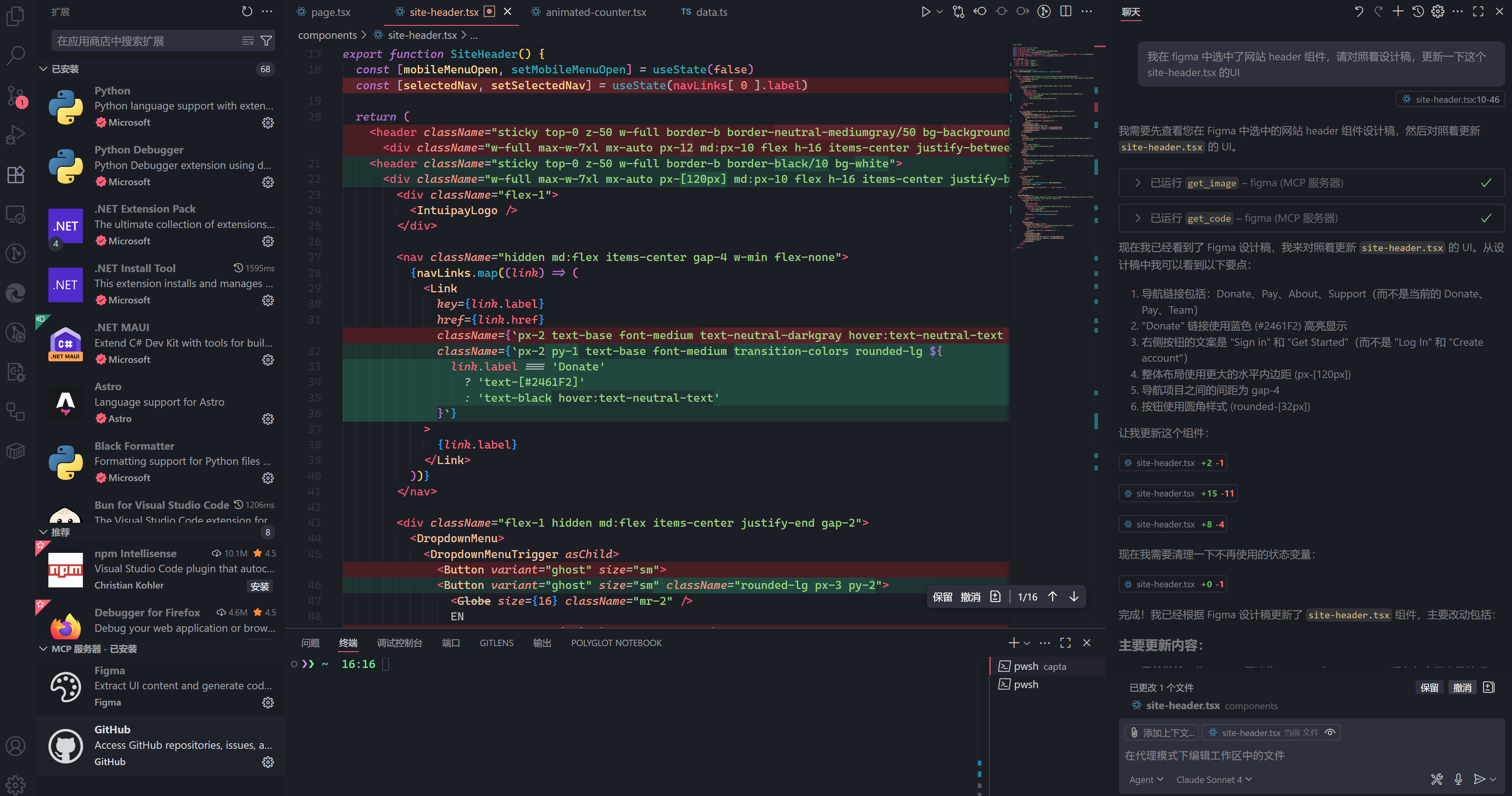Open the 问题 panel tab

pyautogui.click(x=310, y=643)
